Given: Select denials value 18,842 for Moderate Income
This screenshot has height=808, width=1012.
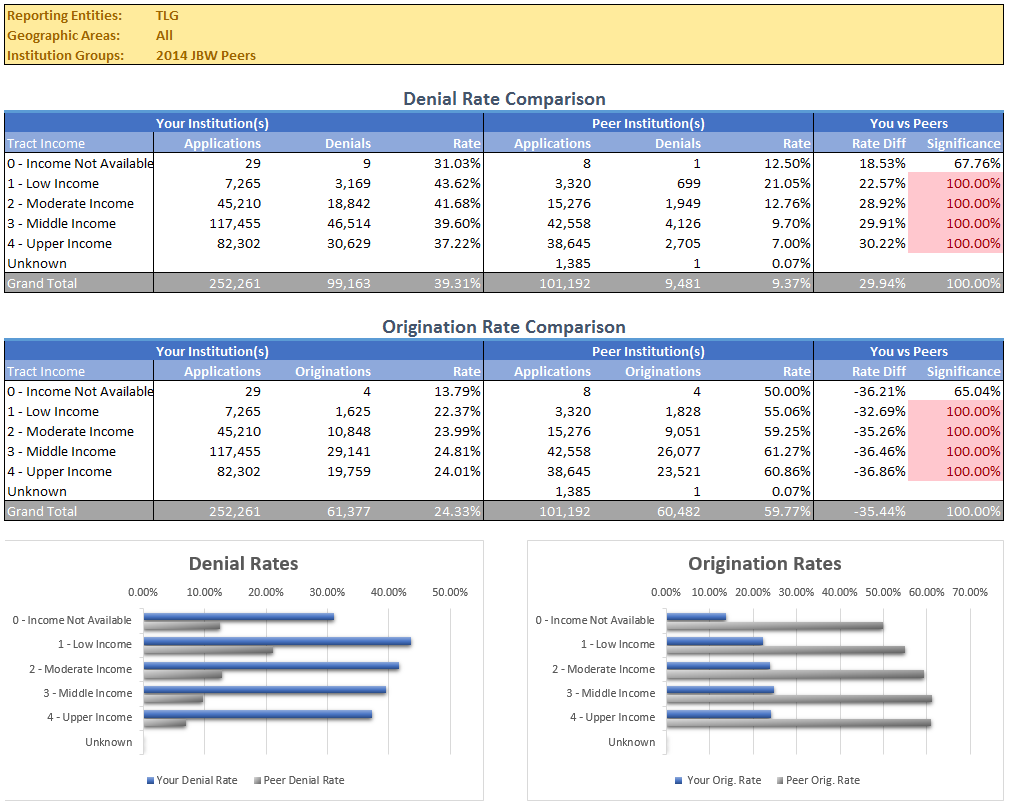Looking at the screenshot, I should tap(349, 203).
